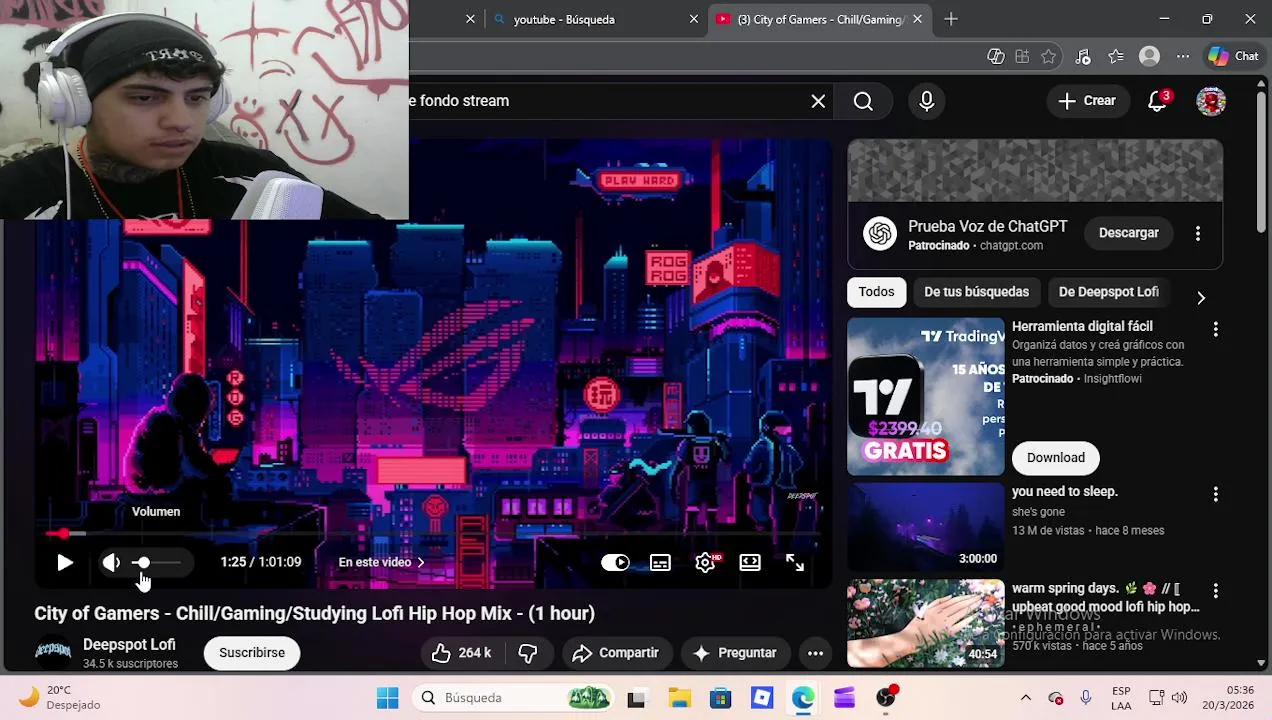Dislike the video with thumbs down
The width and height of the screenshot is (1272, 720).
[528, 653]
